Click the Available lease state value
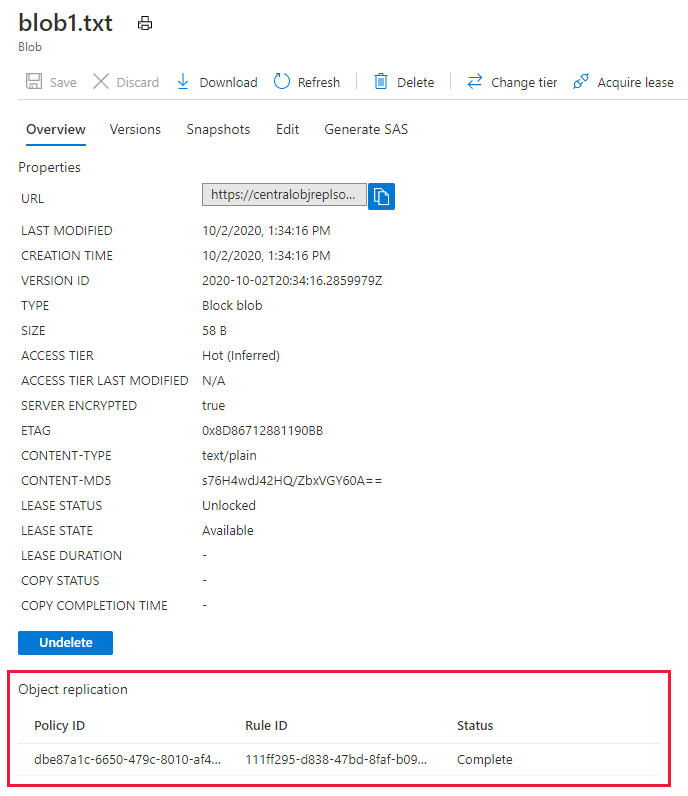 point(227,530)
